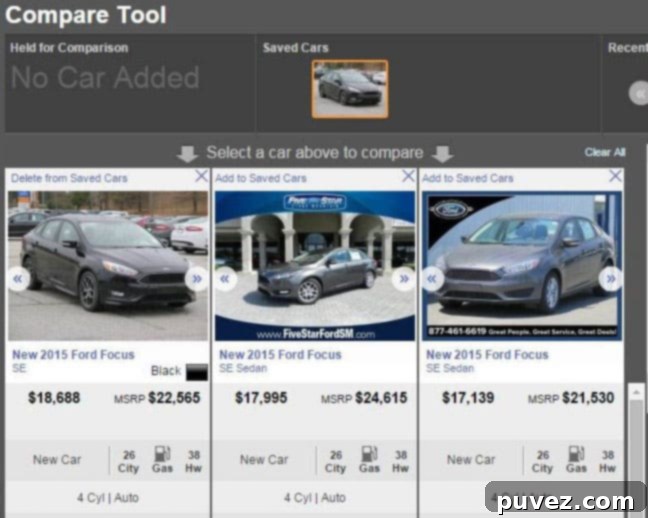The image size is (648, 518).
Task: Click the MSRP $24,615 value
Action: (x=381, y=398)
